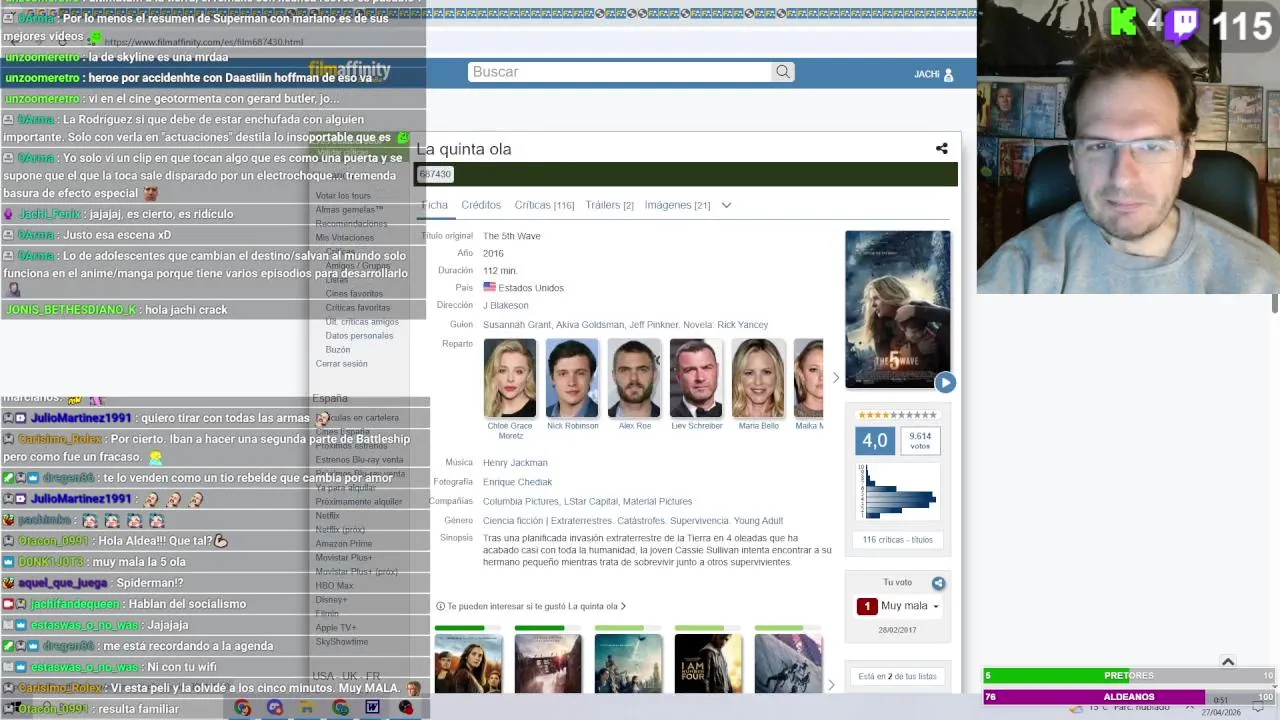The width and height of the screenshot is (1280, 720).
Task: Open Buzón in the side menu
Action: tap(338, 350)
